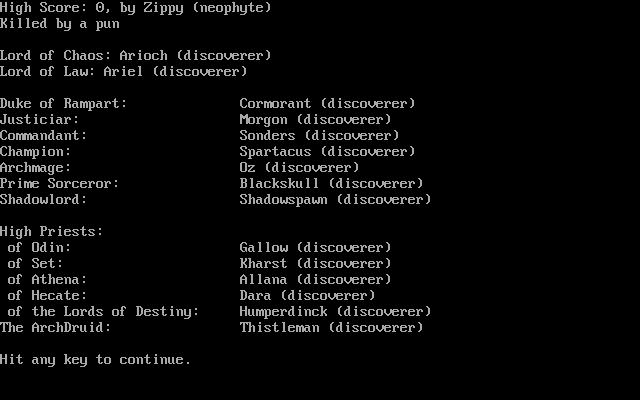The height and width of the screenshot is (400, 640).
Task: Select the Commandant label
Action: [43, 135]
